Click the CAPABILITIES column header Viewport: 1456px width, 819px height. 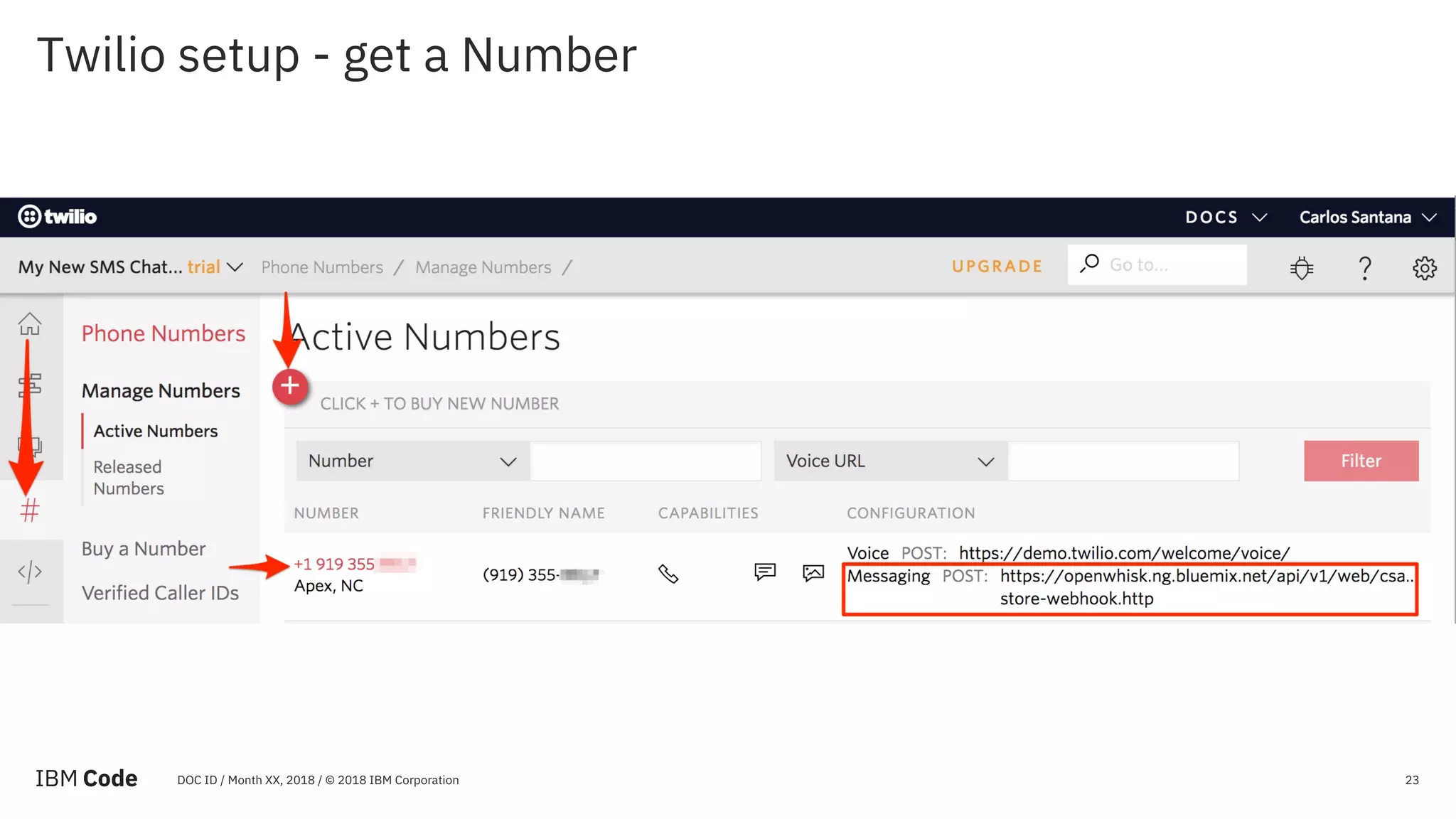[708, 513]
